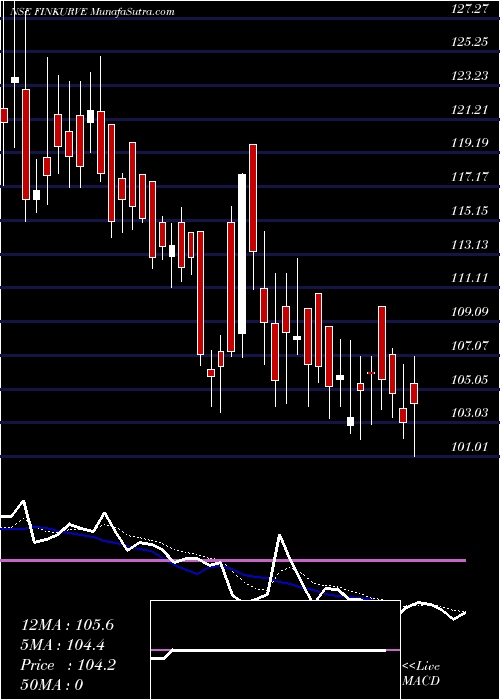Click the 105.05 price axis label
Image resolution: width=500 pixels, height=700 pixels.
click(x=468, y=379)
